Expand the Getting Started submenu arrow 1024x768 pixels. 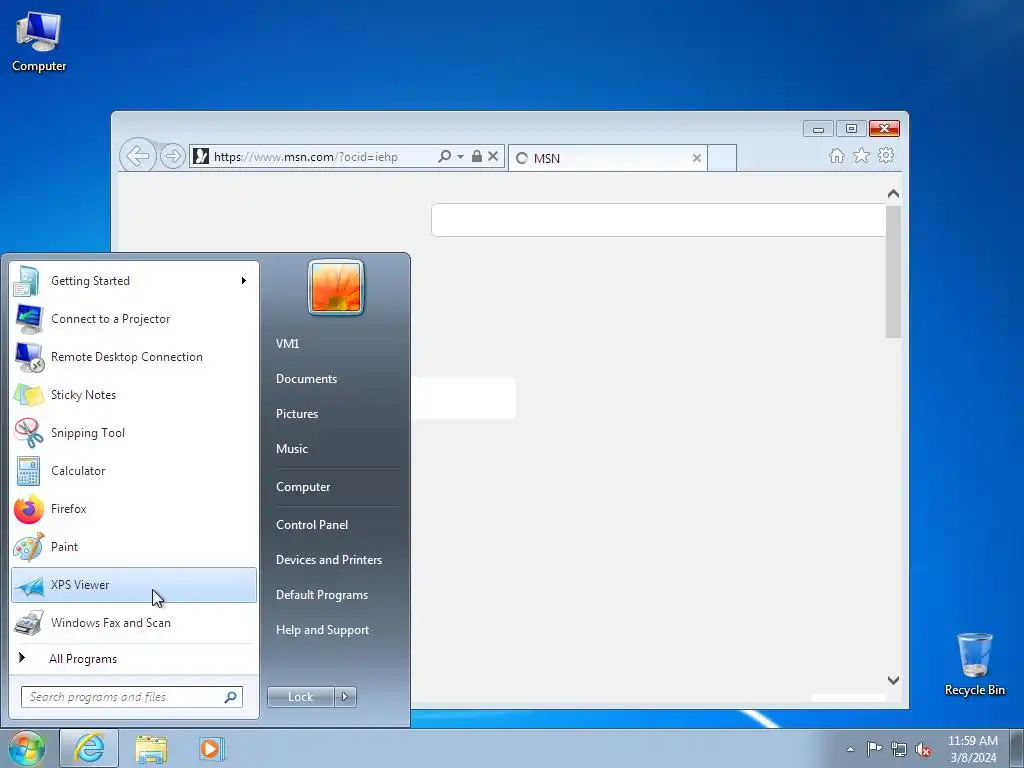click(244, 281)
